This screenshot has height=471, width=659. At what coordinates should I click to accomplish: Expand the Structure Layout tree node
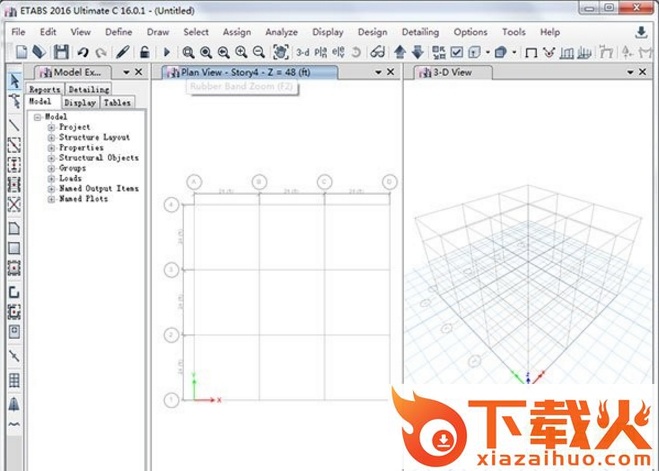click(51, 138)
